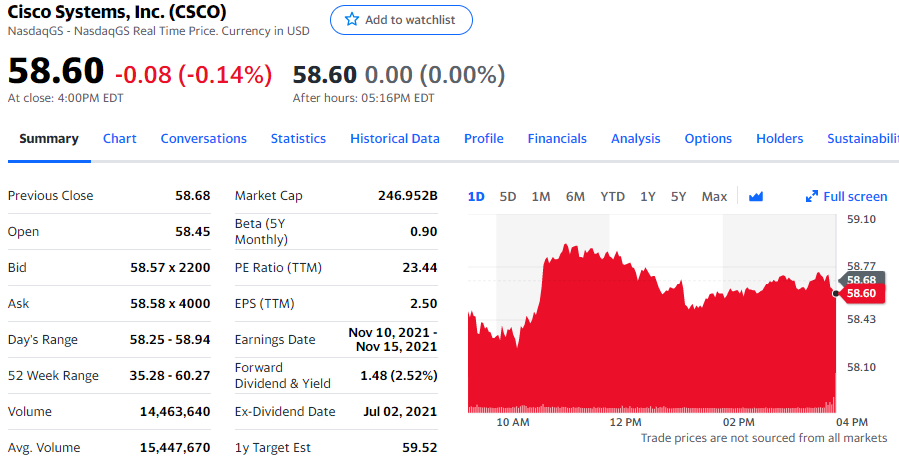This screenshot has height=464, width=899.
Task: Open the chart type area icon
Action: (x=756, y=197)
